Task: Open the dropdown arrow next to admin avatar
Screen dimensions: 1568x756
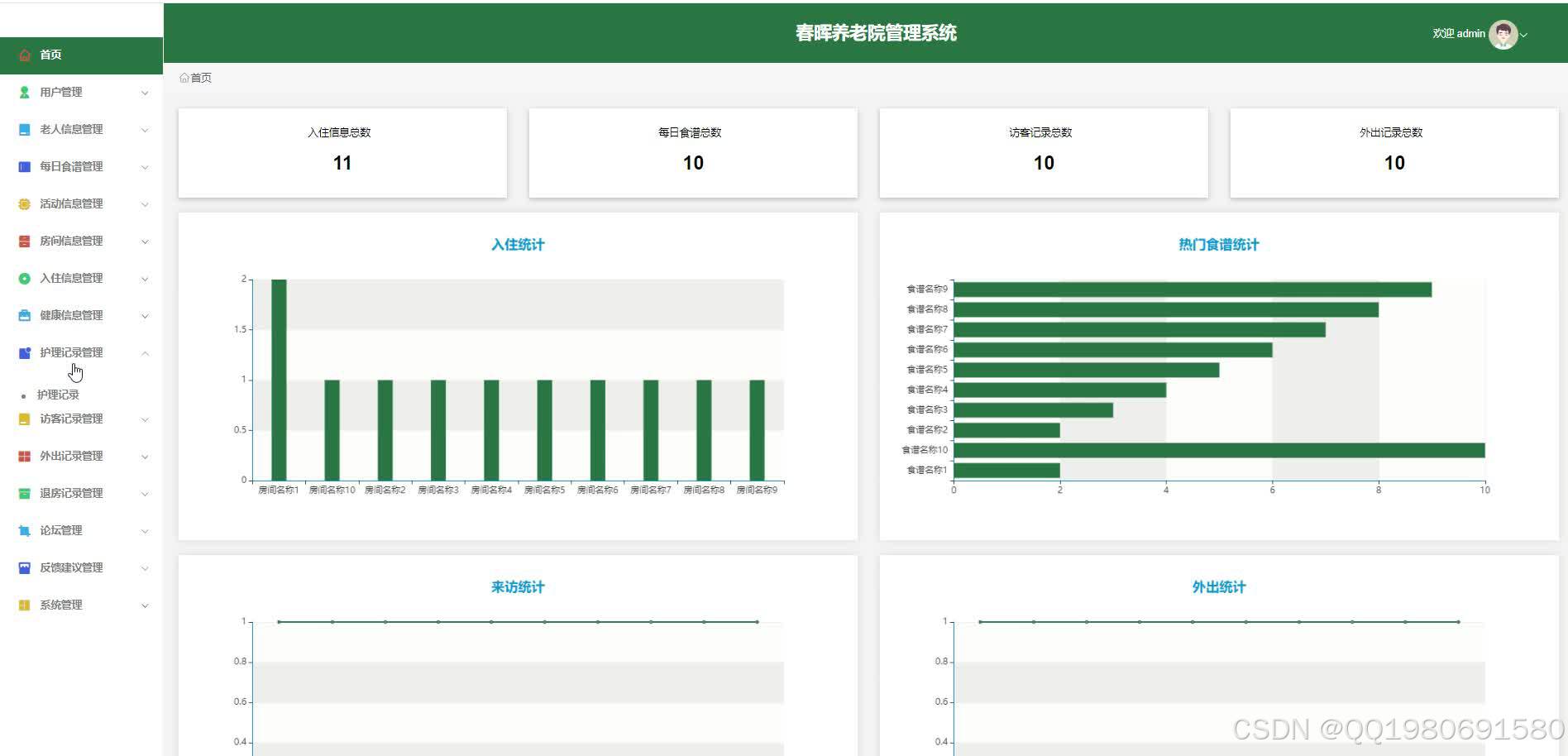Action: (1523, 35)
